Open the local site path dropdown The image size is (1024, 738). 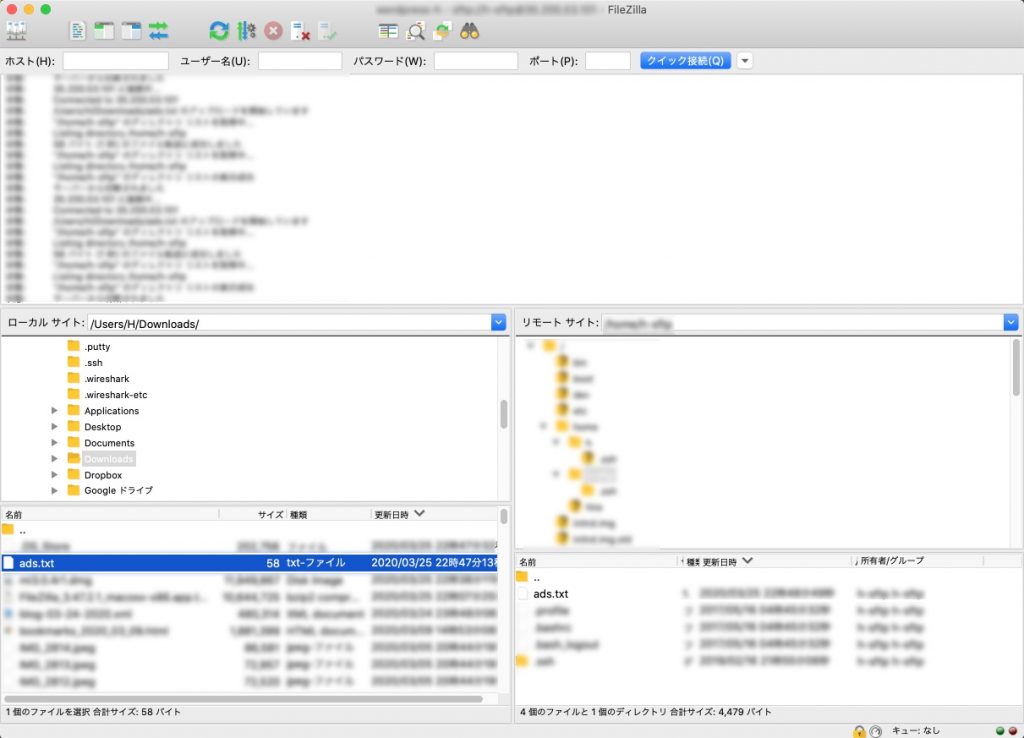coord(498,322)
